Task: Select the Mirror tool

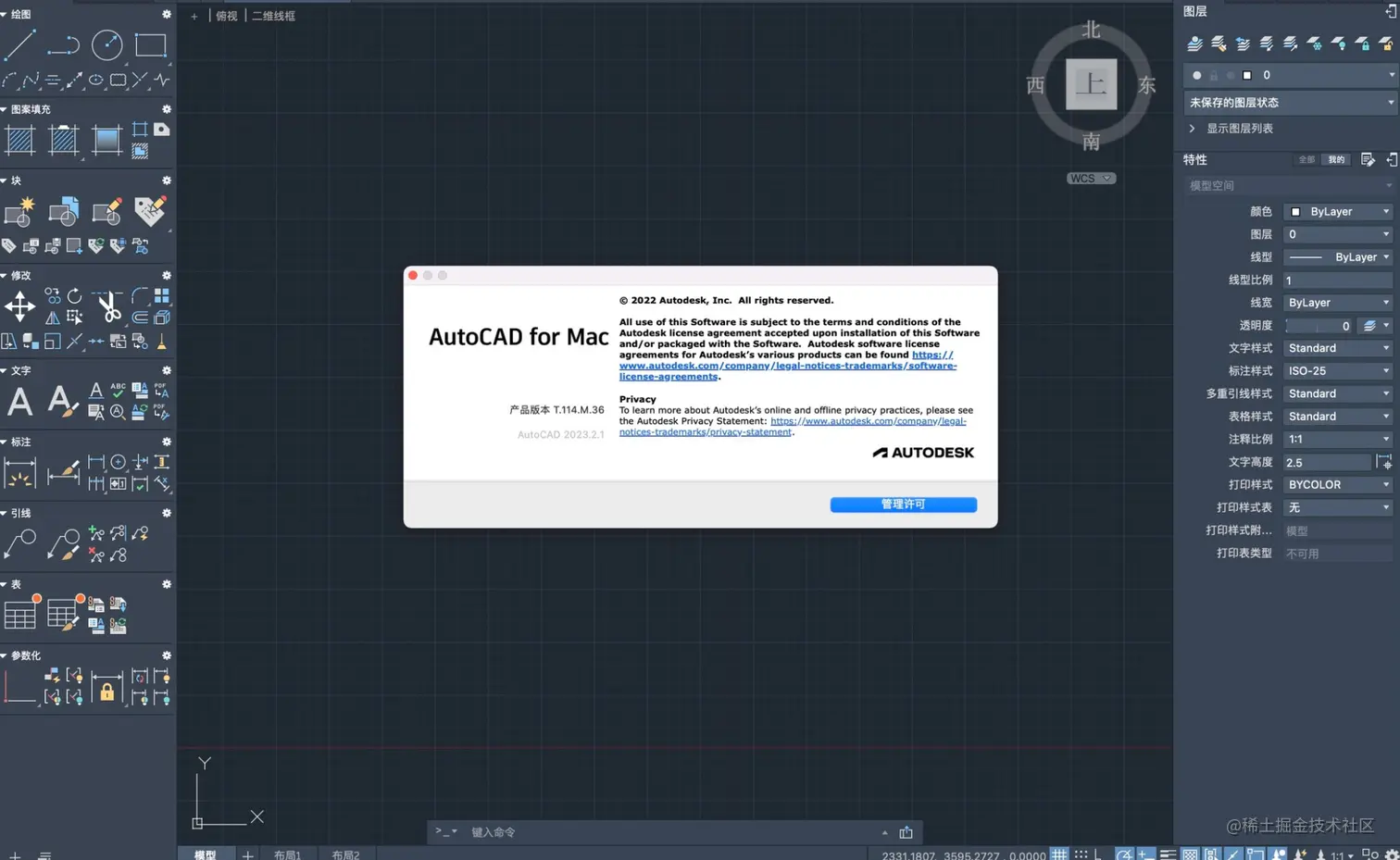Action: (53, 318)
